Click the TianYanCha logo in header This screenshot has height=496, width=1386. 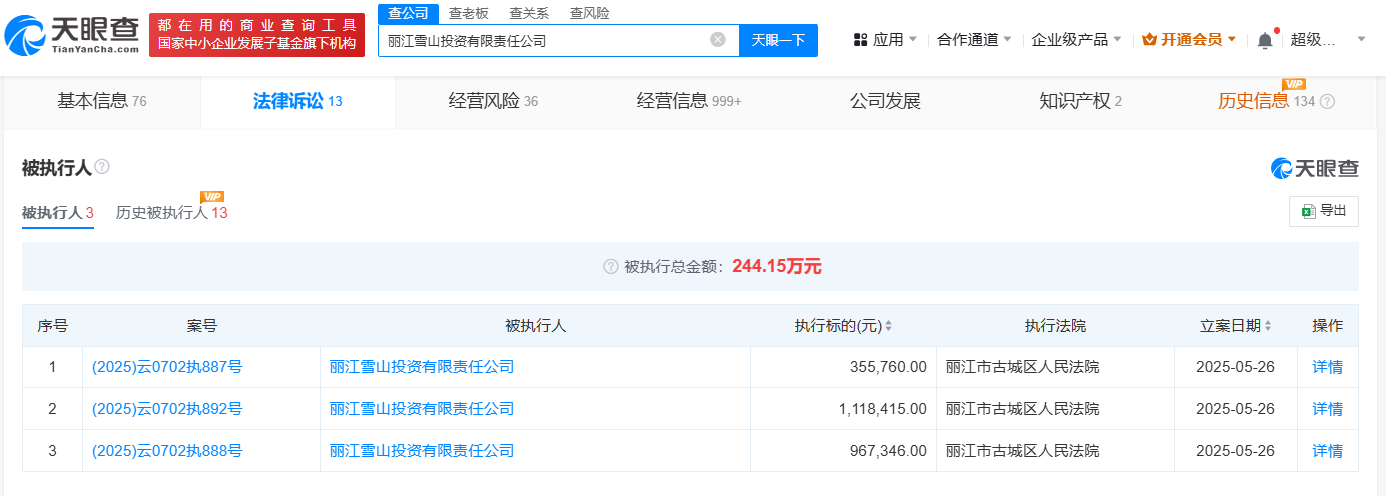pyautogui.click(x=72, y=35)
